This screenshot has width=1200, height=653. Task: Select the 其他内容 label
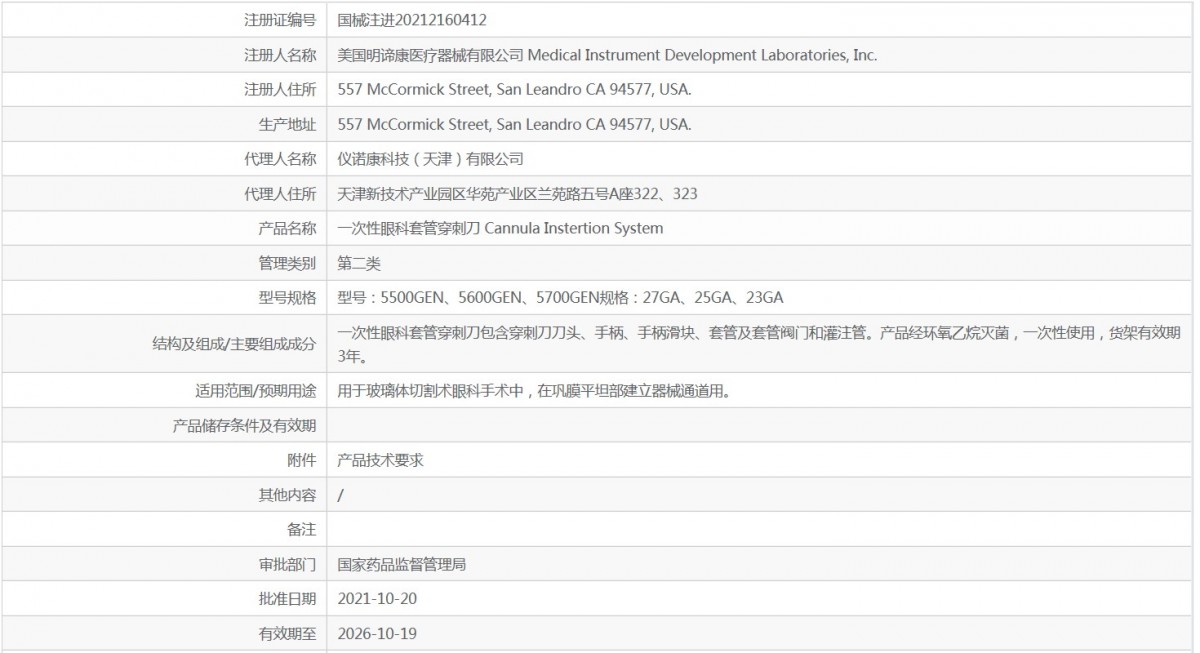(x=288, y=495)
